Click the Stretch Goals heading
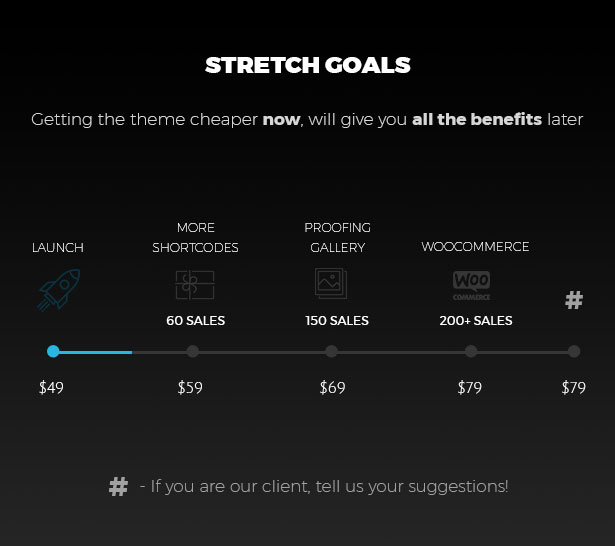Viewport: 615px width, 546px height. pyautogui.click(x=307, y=66)
